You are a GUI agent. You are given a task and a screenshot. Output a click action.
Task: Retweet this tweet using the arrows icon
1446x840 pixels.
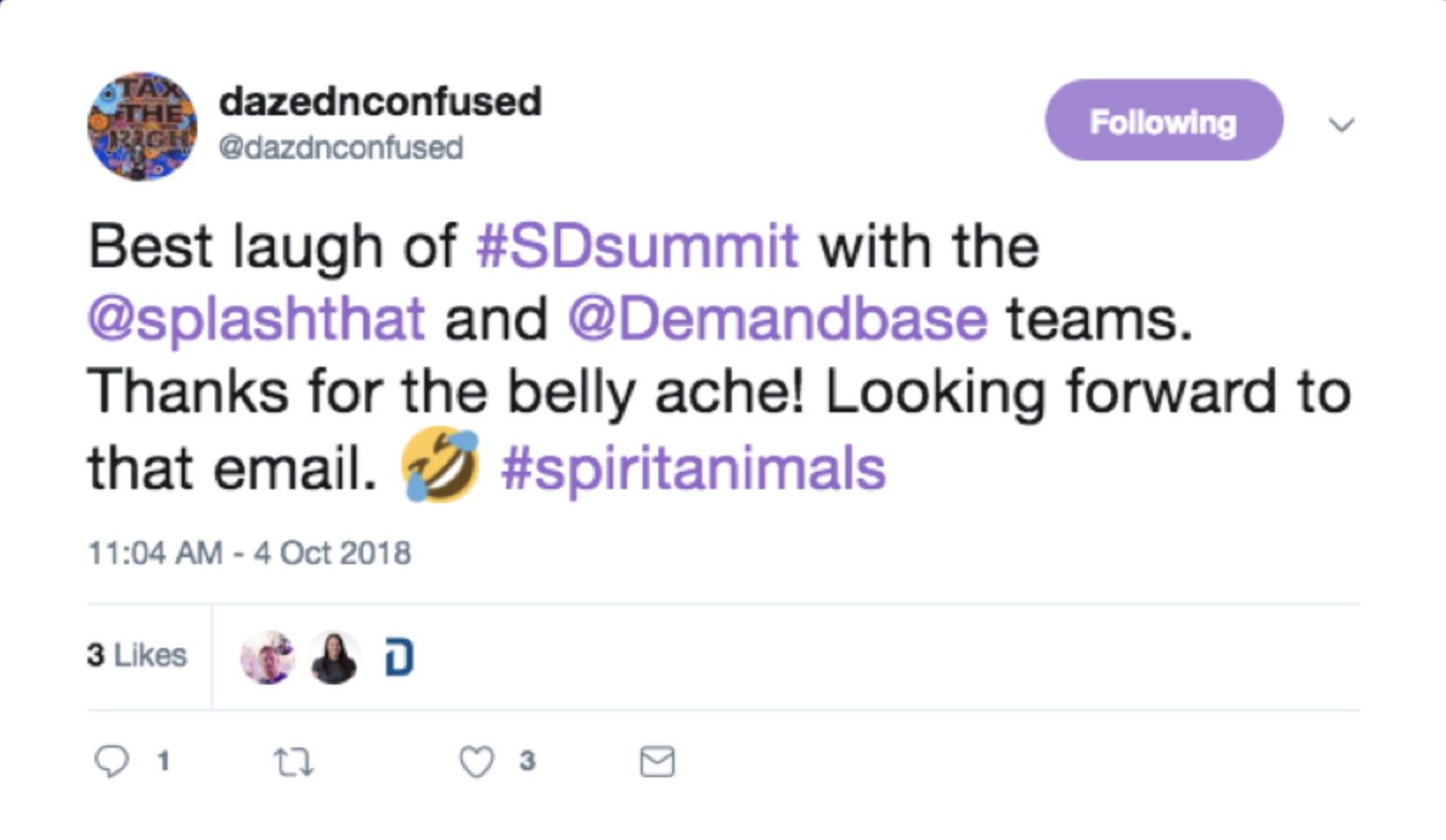293,762
